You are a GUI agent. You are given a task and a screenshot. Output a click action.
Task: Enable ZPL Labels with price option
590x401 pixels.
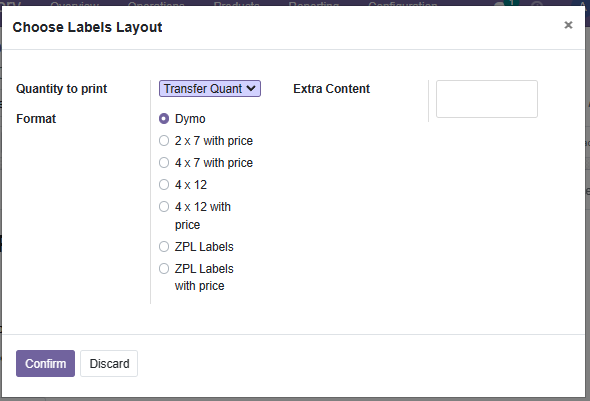coord(164,269)
